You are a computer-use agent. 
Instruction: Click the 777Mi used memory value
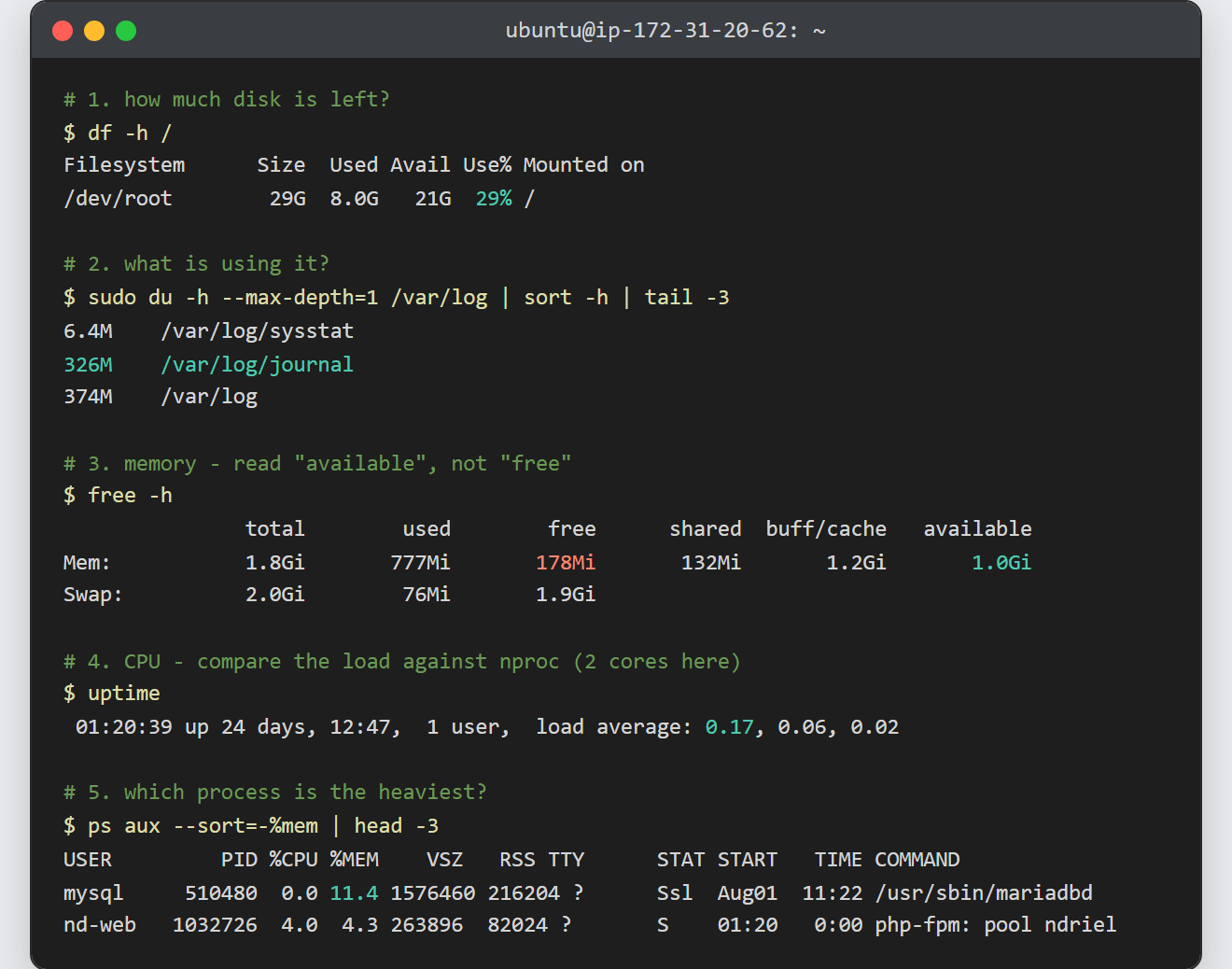(x=420, y=563)
